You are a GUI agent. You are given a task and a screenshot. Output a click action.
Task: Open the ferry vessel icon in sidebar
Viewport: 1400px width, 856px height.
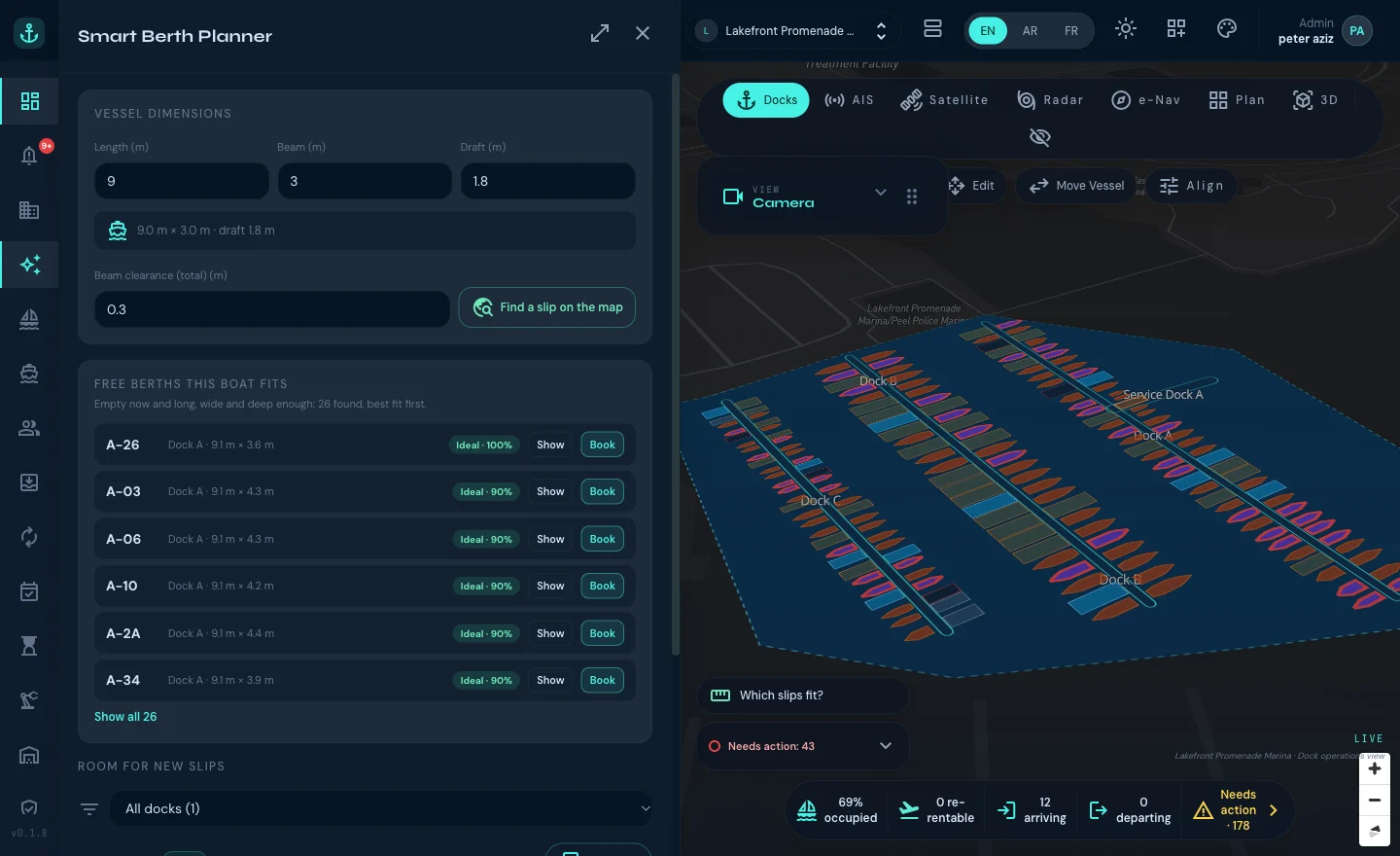click(x=30, y=374)
